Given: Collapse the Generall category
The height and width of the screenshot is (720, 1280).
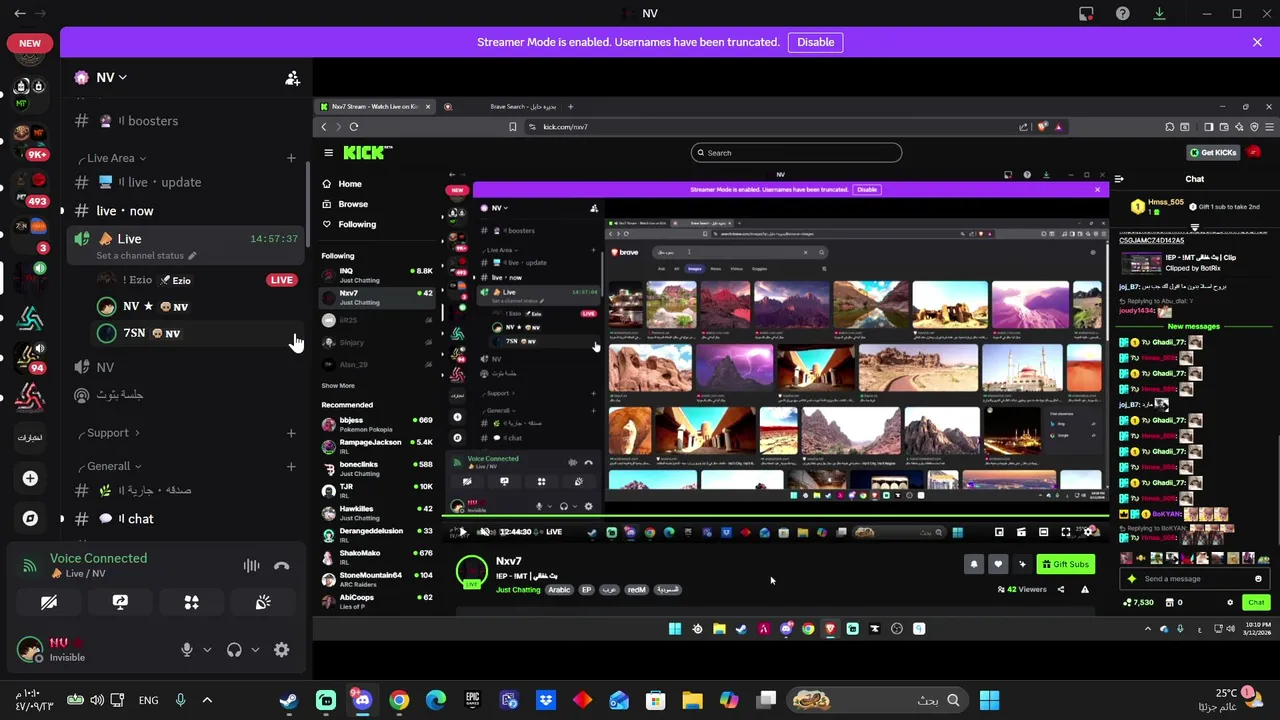Looking at the screenshot, I should [x=108, y=466].
